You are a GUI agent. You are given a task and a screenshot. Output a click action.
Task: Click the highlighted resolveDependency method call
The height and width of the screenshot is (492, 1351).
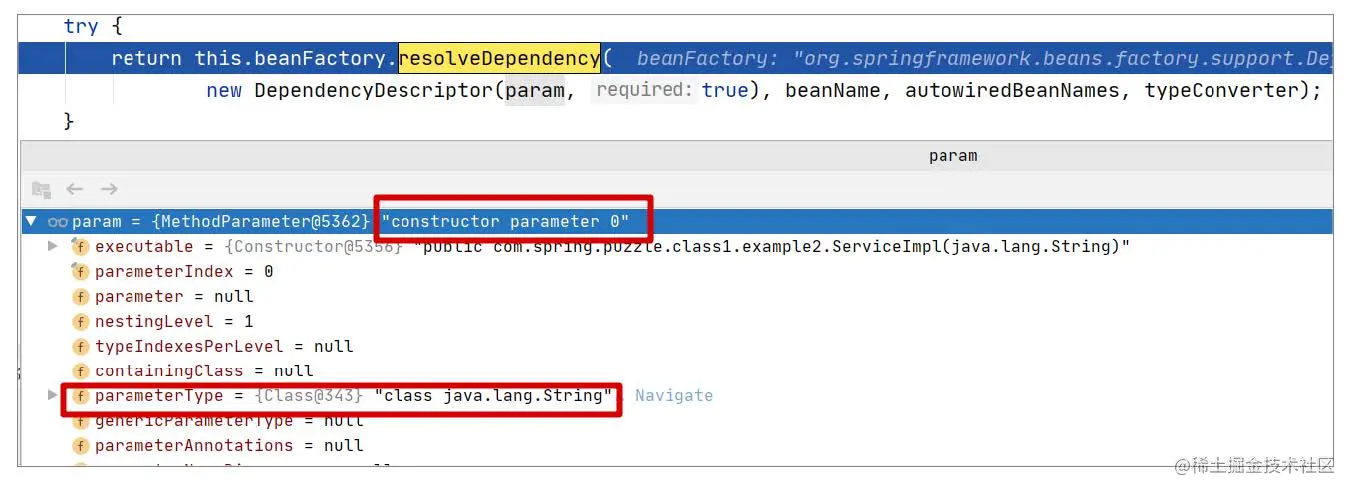point(499,58)
